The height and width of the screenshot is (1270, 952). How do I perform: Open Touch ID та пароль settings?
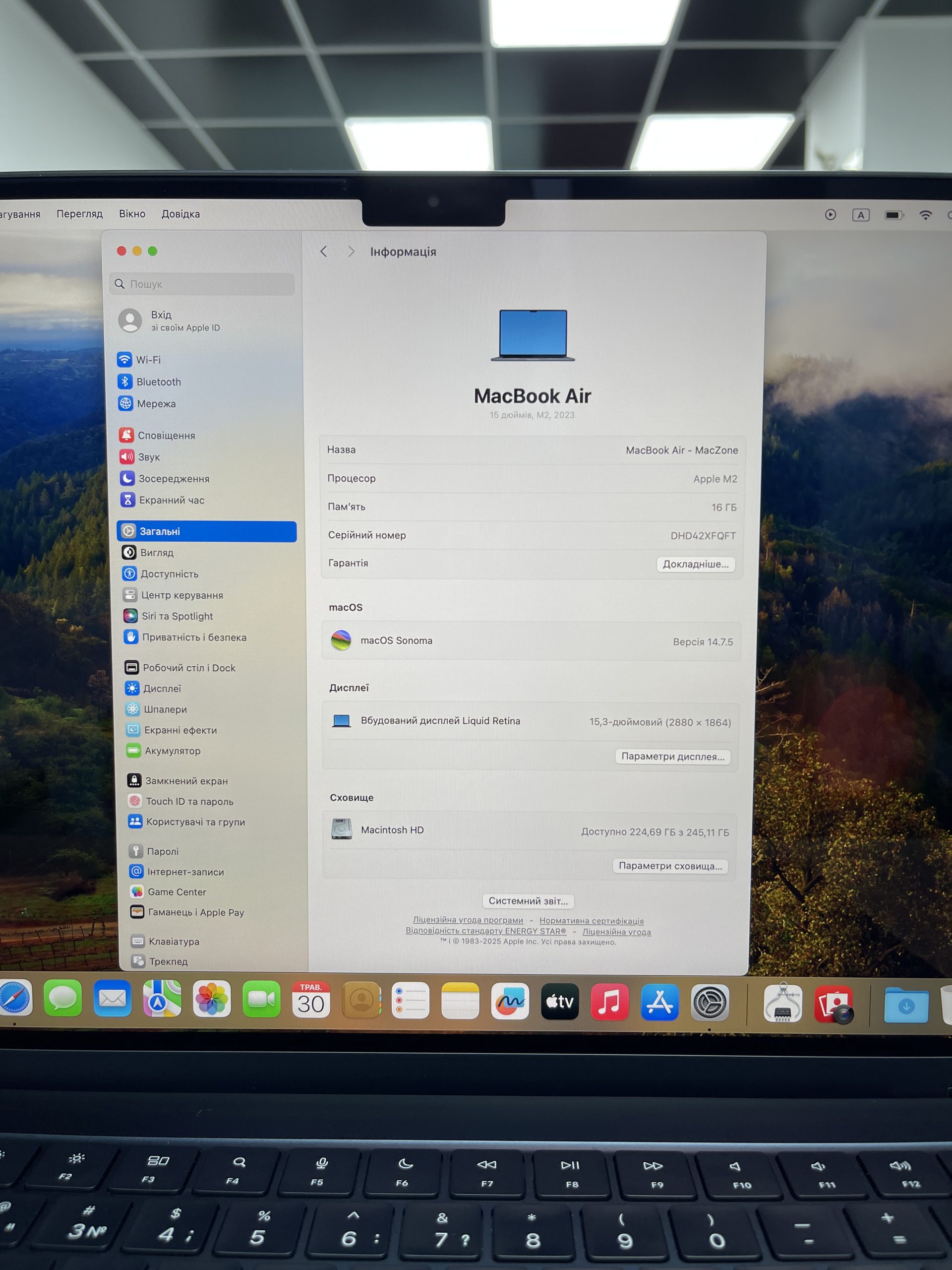(x=181, y=801)
